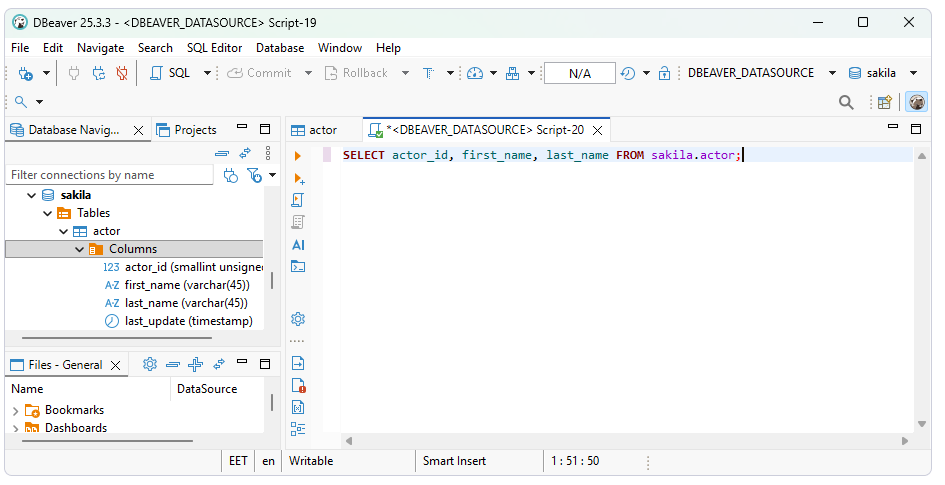Toggle the lock read-only icon
This screenshot has width=945, height=485.
coord(664,74)
